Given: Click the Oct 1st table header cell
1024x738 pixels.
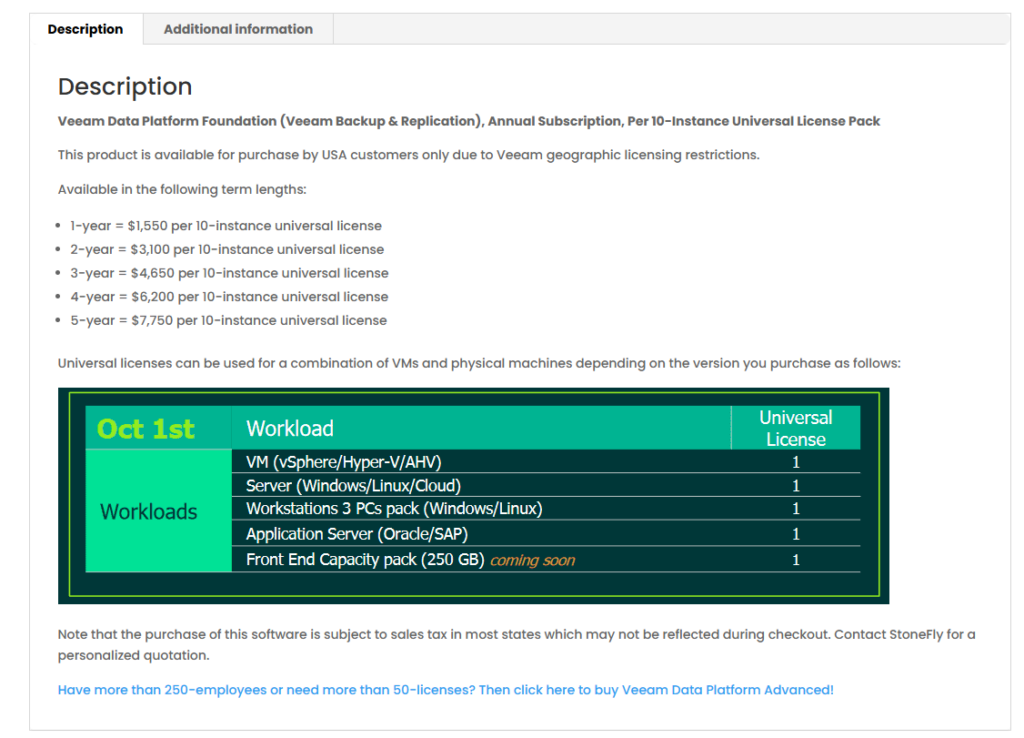Looking at the screenshot, I should click(x=146, y=429).
